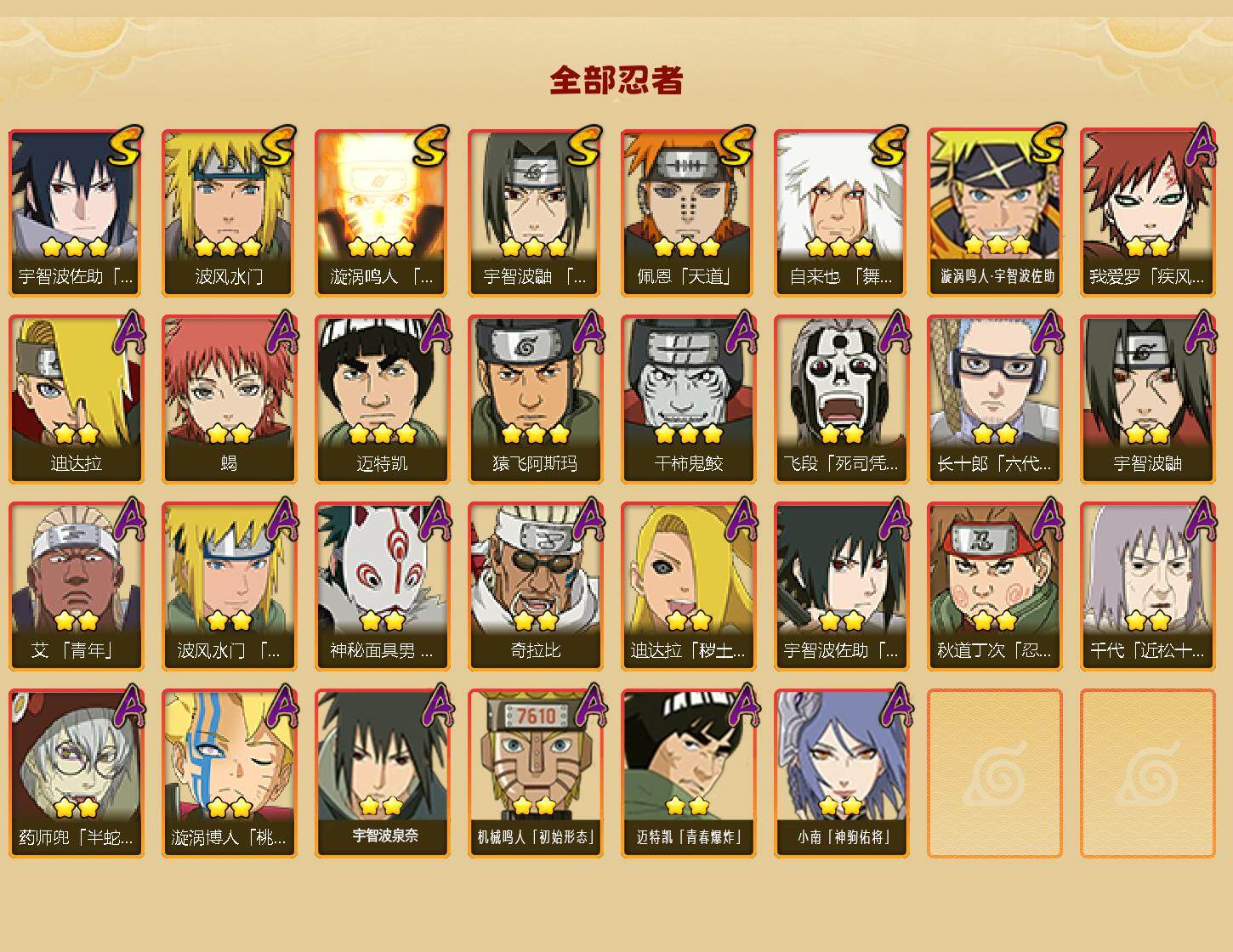This screenshot has width=1233, height=952.
Task: Select the 干柿鬼鲛 ninja card
Action: (x=688, y=399)
